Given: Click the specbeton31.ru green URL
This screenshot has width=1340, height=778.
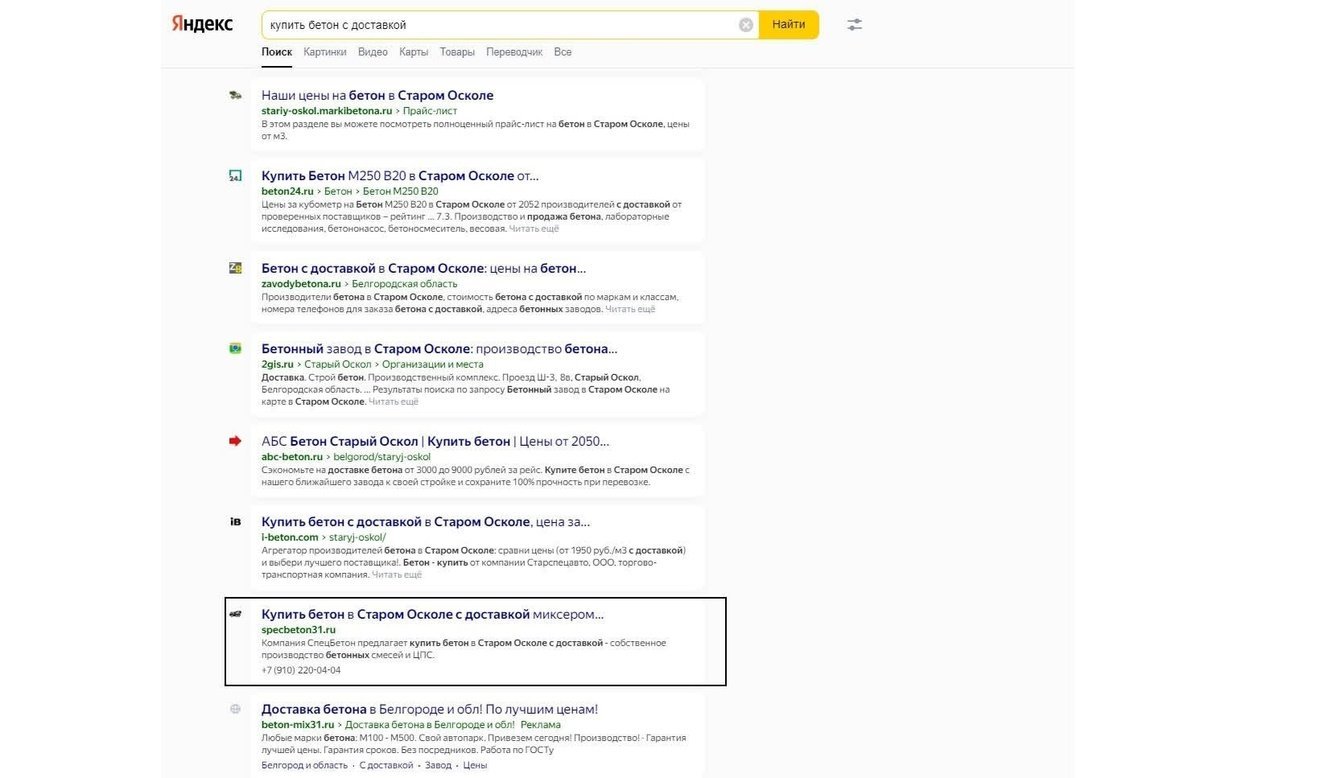Looking at the screenshot, I should (x=299, y=630).
